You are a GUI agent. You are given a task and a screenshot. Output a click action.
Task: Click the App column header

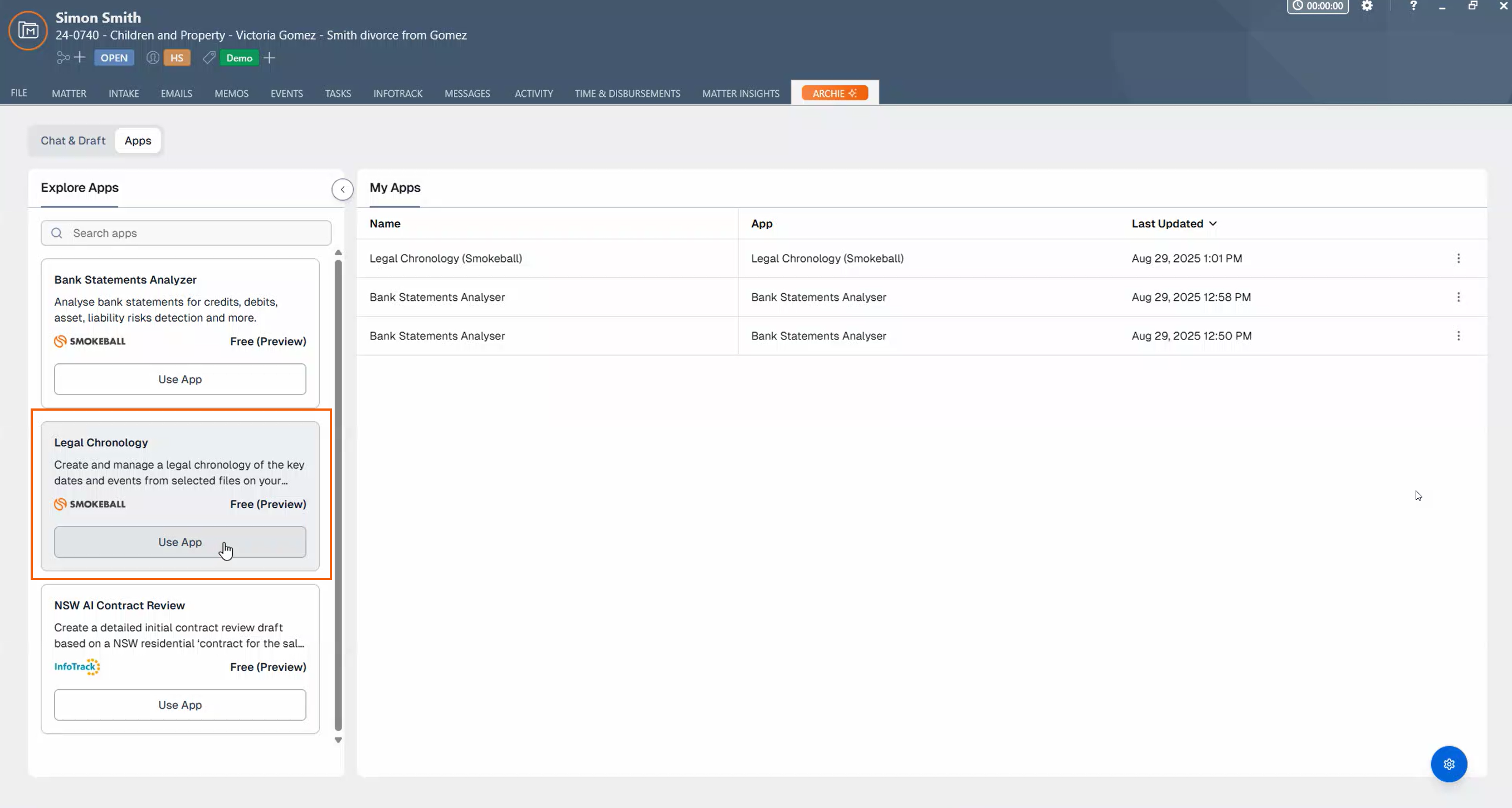coord(762,223)
